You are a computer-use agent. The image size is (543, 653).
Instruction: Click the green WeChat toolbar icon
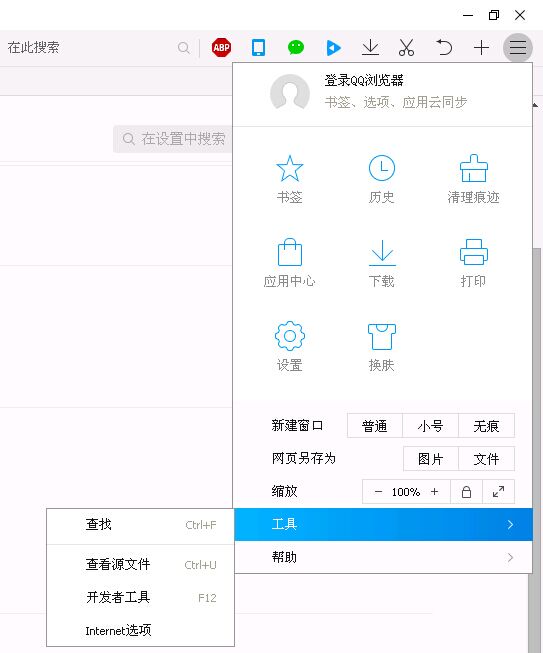coord(296,47)
